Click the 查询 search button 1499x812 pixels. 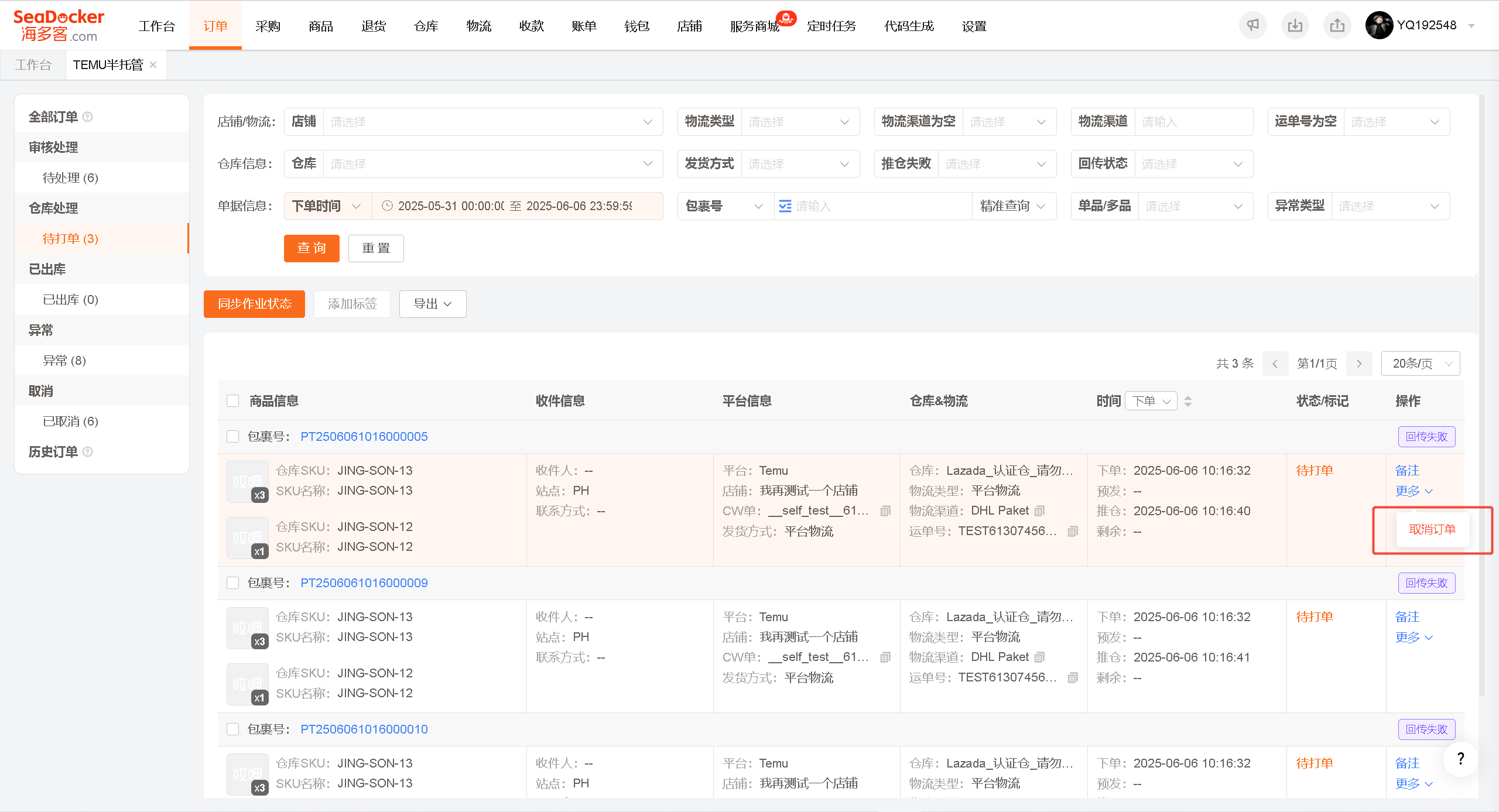[312, 248]
